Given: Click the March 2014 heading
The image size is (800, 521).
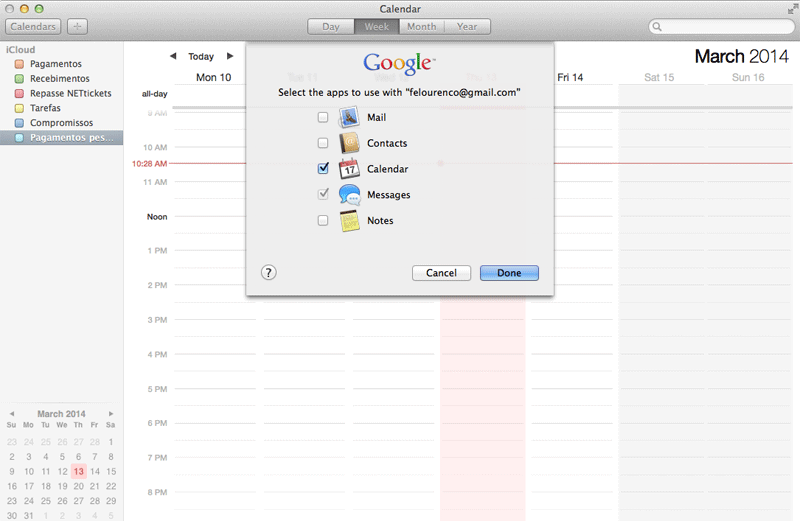Looking at the screenshot, I should (x=741, y=56).
